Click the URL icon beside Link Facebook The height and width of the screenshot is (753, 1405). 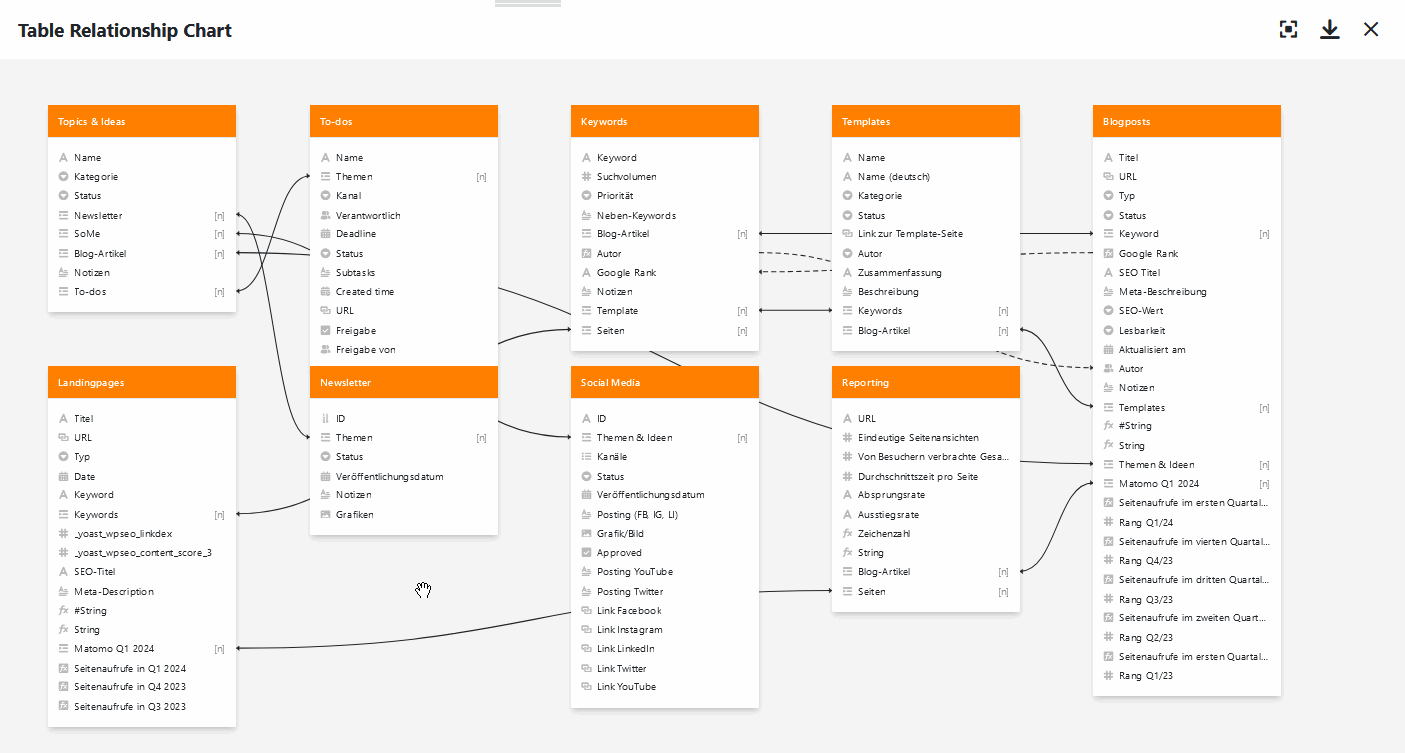pos(587,611)
